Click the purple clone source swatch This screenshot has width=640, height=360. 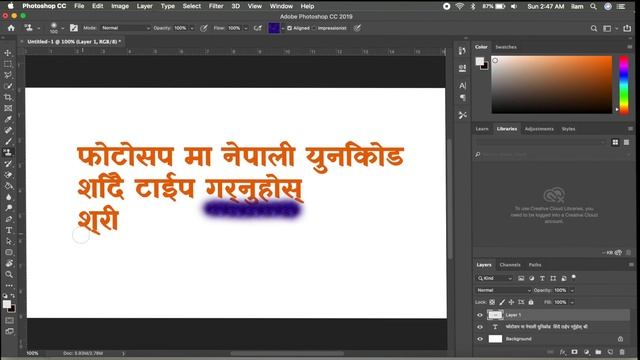(x=274, y=28)
